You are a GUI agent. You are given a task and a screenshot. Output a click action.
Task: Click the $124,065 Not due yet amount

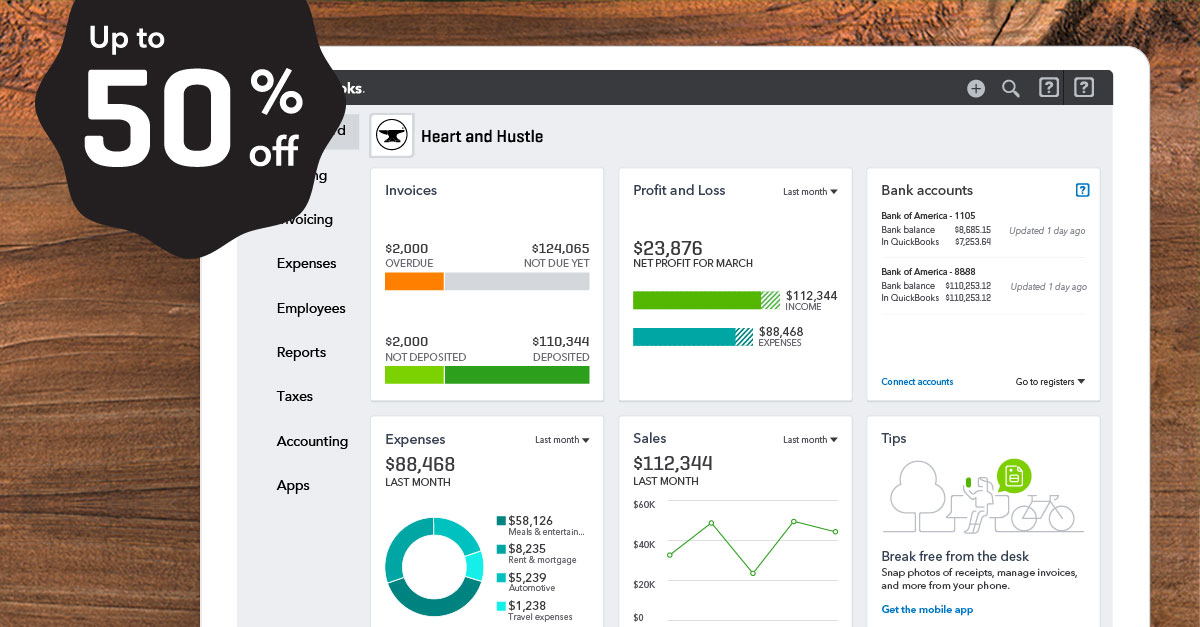click(x=560, y=248)
